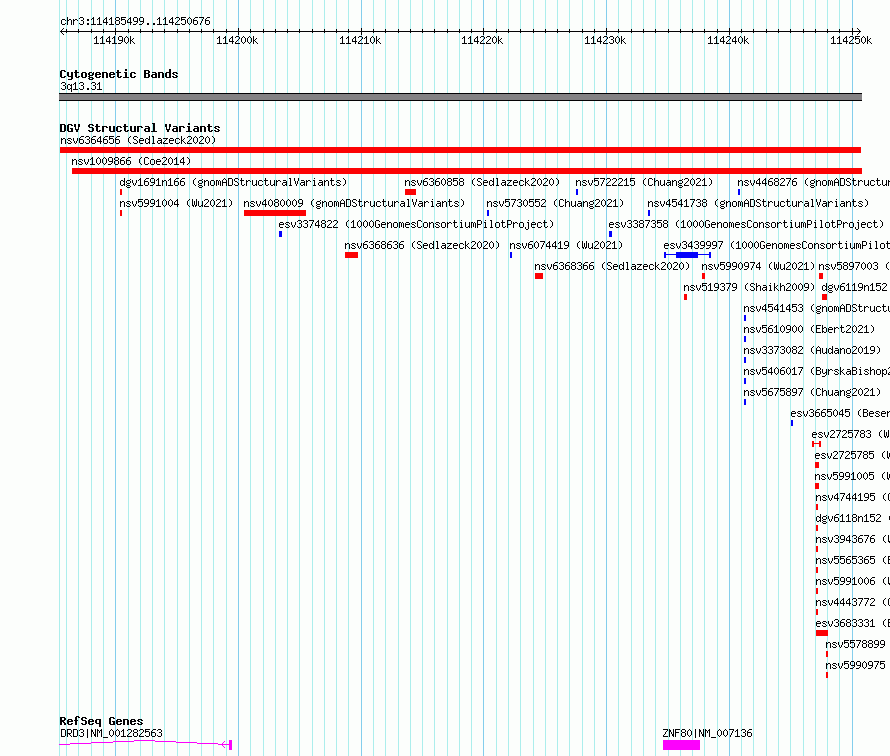
Task: Click the ZNF80|NM_007136 gene label
Action: point(707,733)
